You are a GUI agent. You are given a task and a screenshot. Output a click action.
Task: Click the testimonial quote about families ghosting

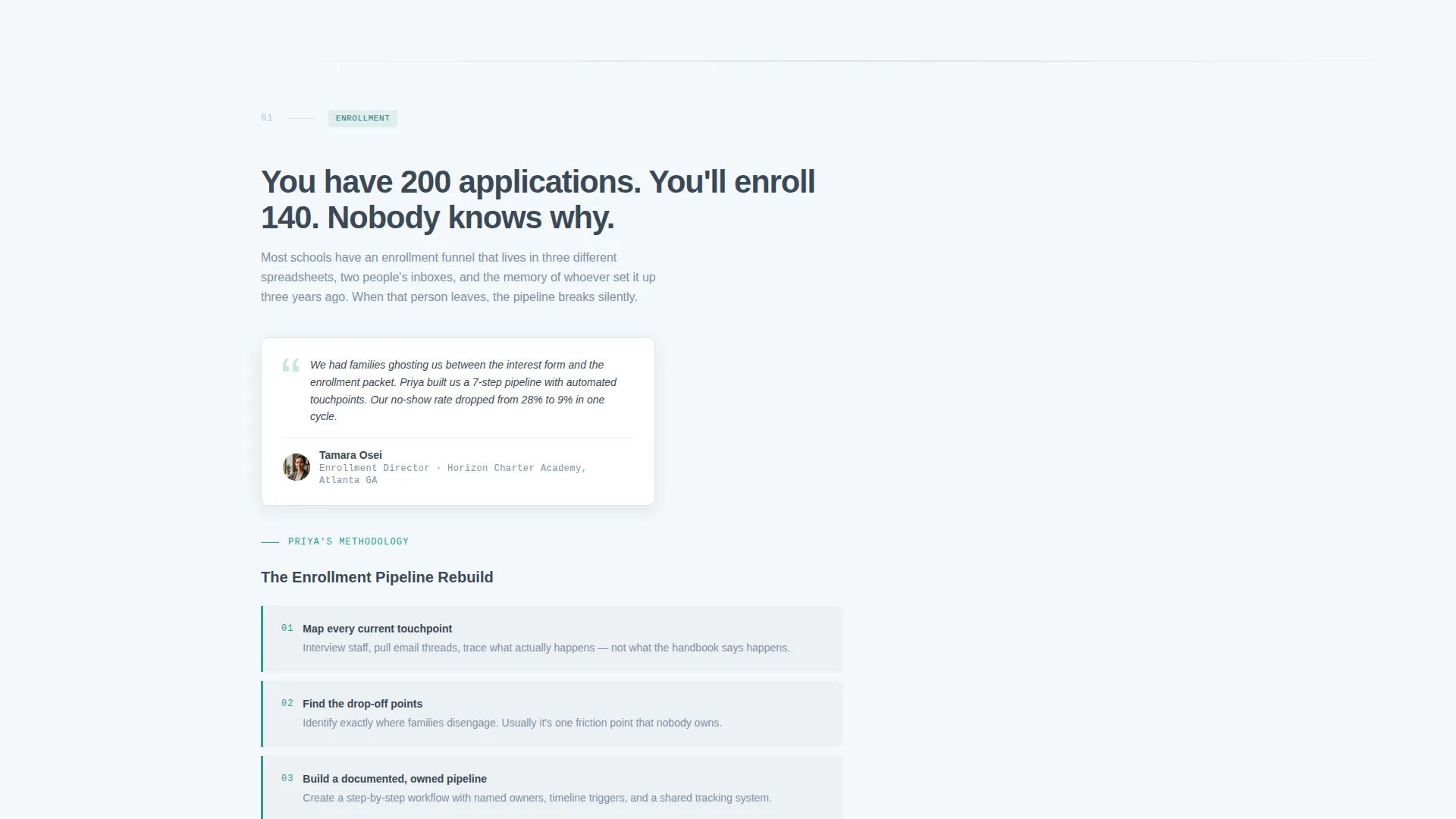point(463,391)
